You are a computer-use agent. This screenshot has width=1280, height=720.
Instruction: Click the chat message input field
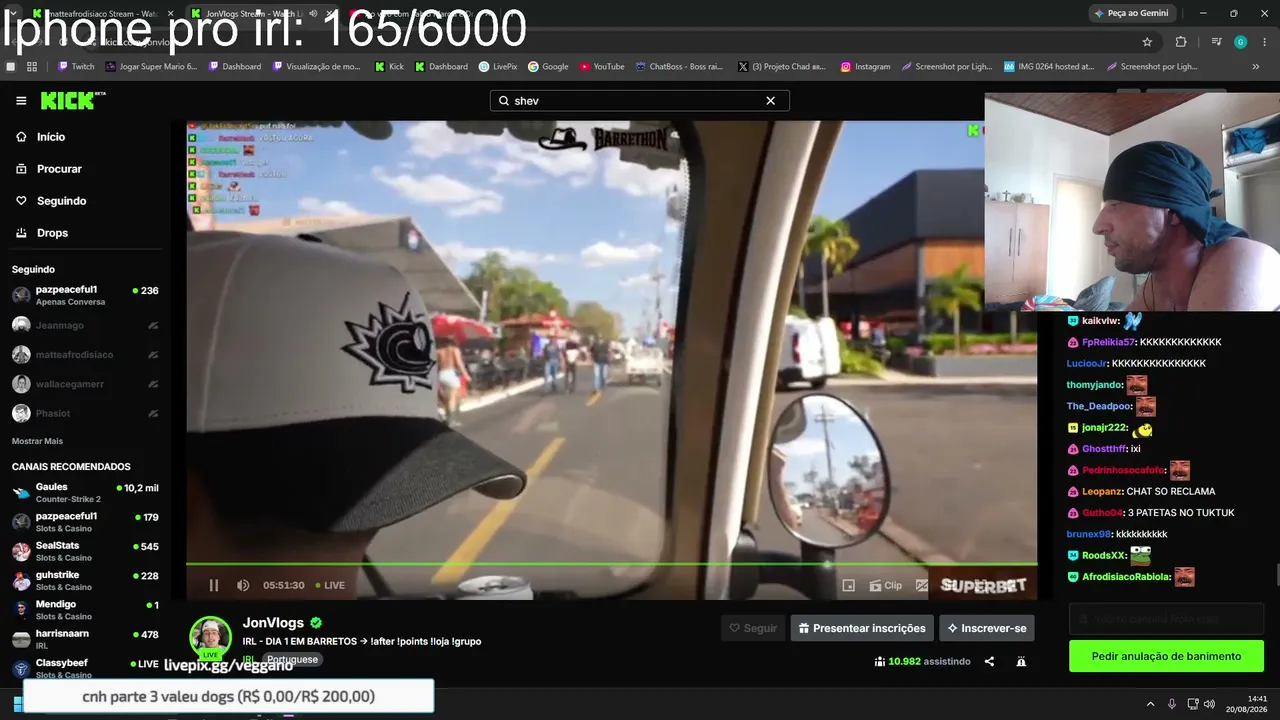(1166, 619)
